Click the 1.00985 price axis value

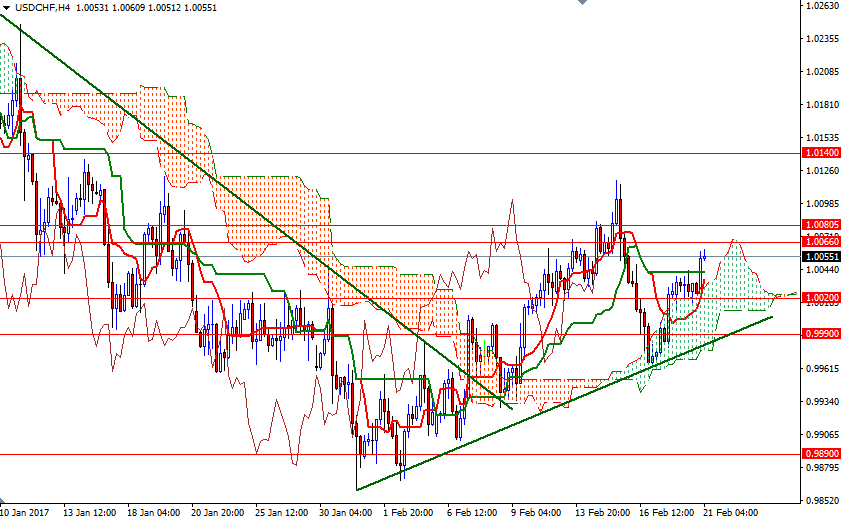pos(822,204)
